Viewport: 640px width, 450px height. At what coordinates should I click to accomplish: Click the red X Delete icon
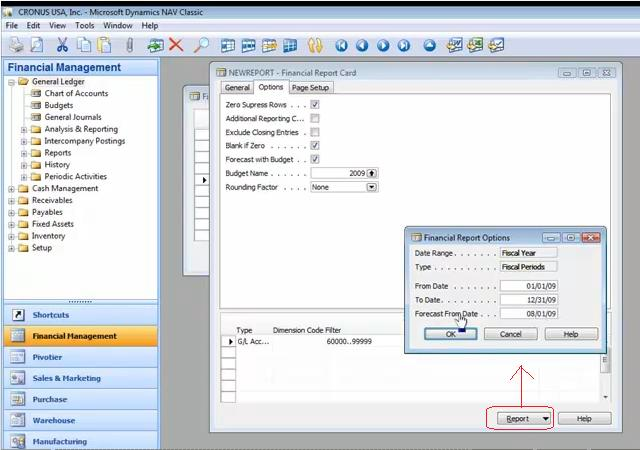(176, 45)
